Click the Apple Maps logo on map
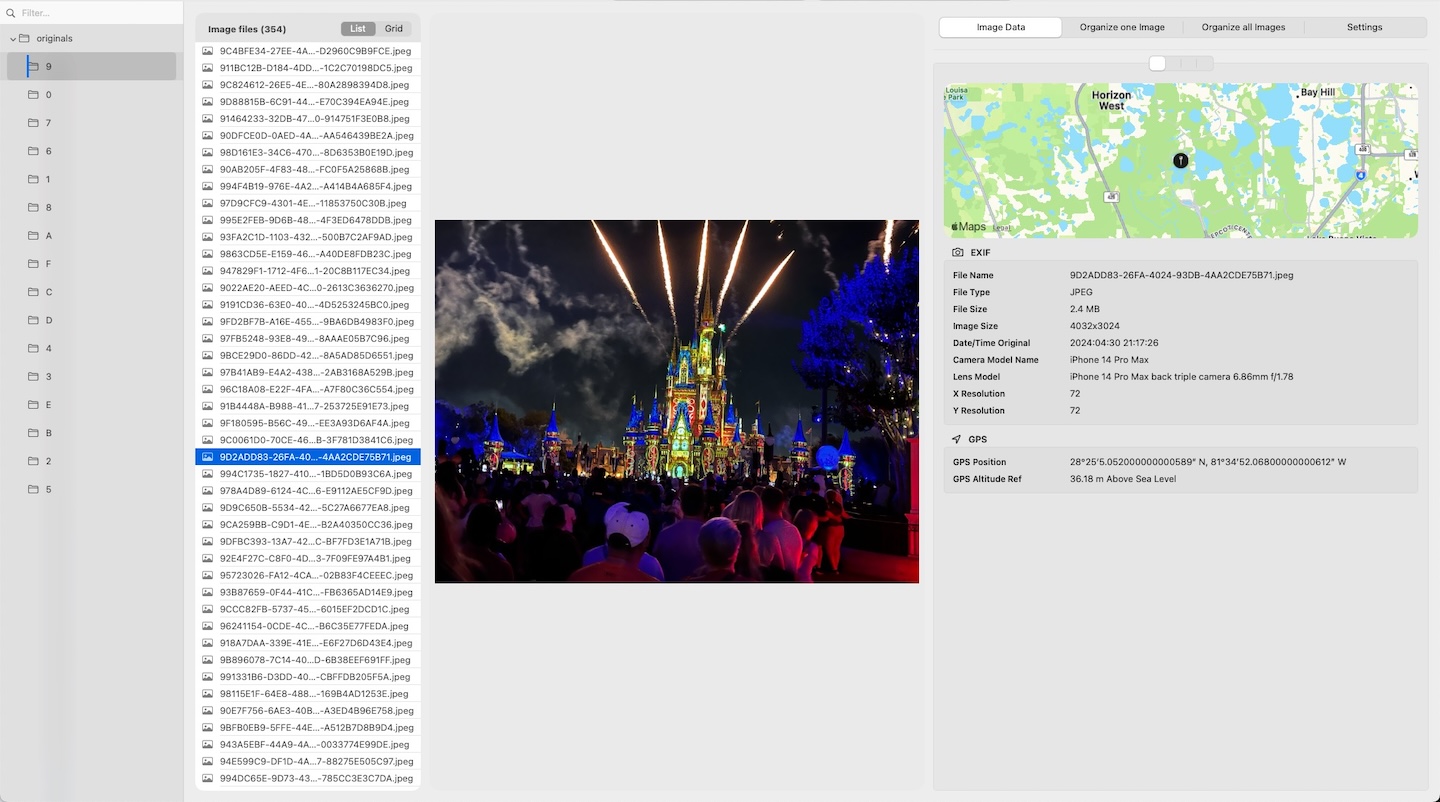Screen dimensions: 1440x802 (x=967, y=227)
